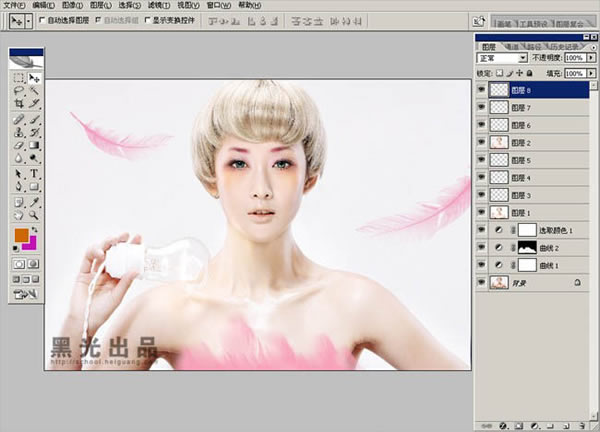Select the Crop tool
The image size is (600, 432).
(x=18, y=103)
